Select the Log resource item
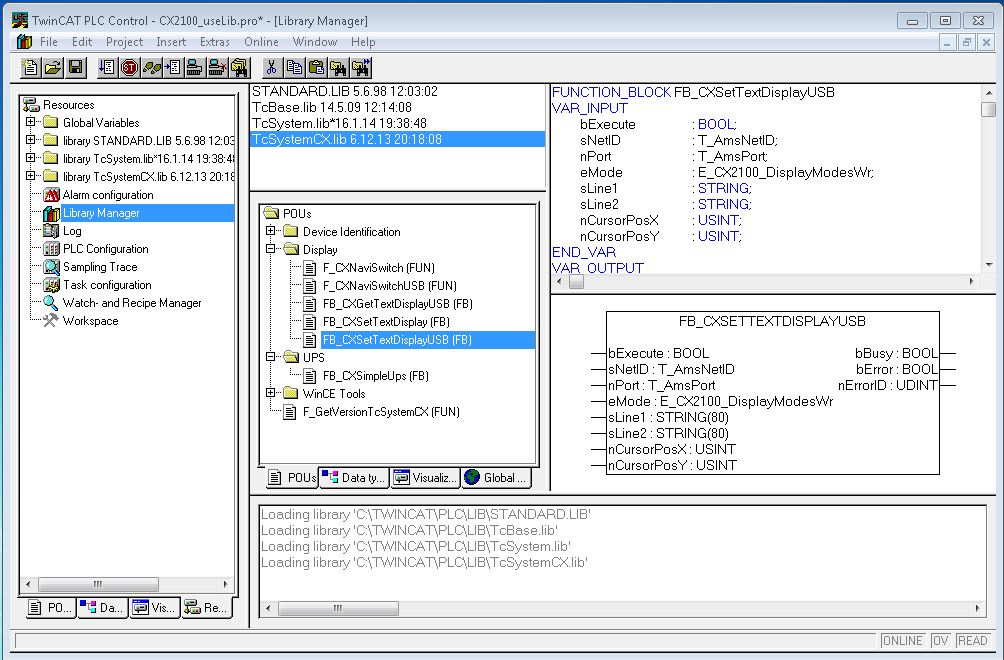Screen dimensions: 1004x660 [72, 230]
